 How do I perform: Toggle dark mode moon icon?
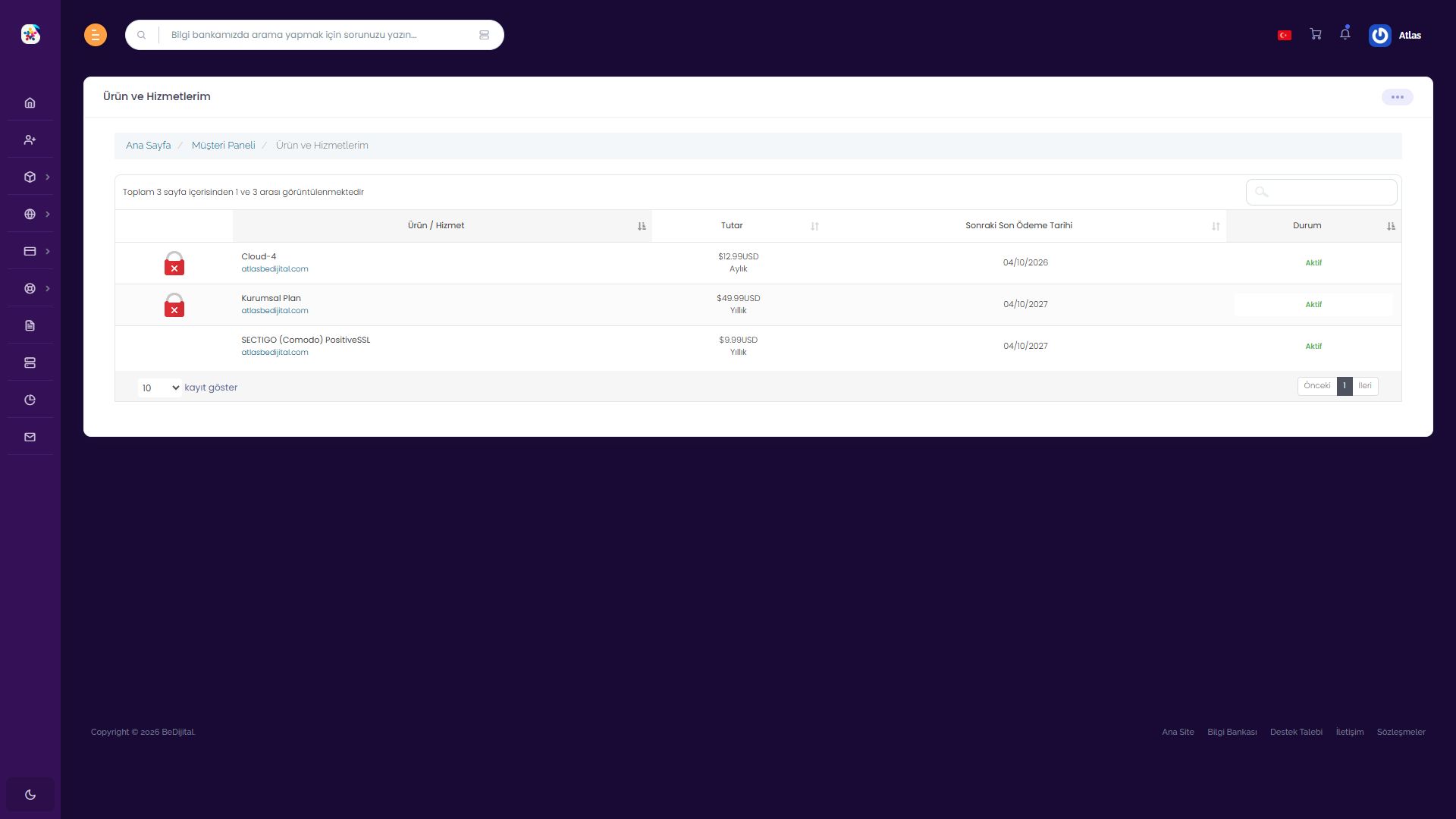coord(30,795)
